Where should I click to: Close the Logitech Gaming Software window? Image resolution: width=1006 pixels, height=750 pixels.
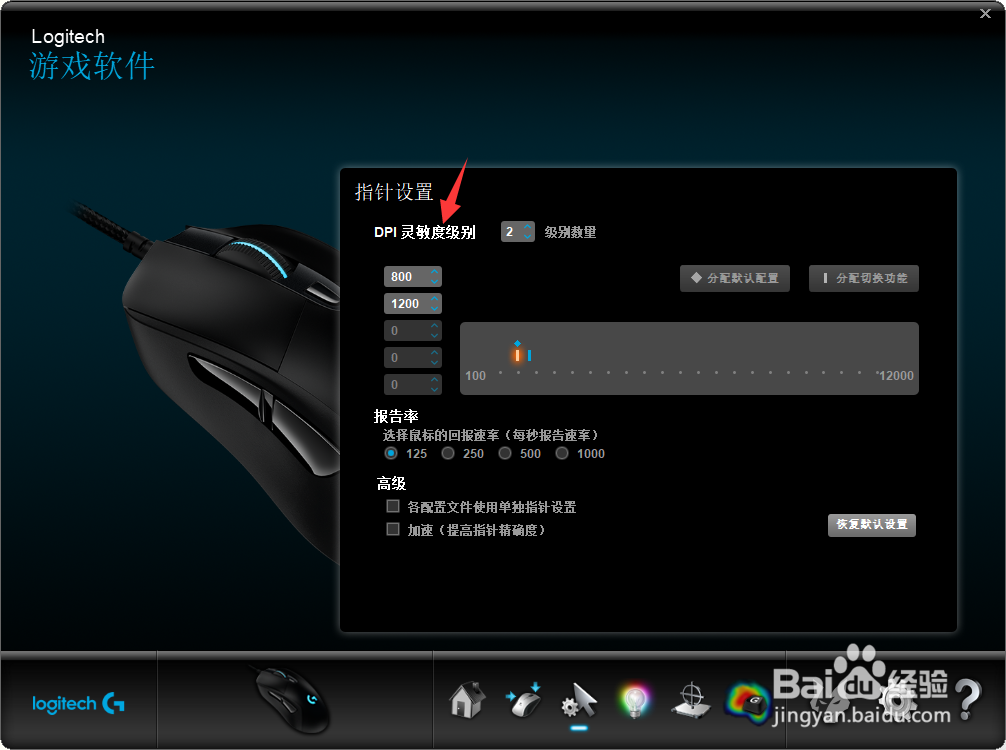coord(985,13)
